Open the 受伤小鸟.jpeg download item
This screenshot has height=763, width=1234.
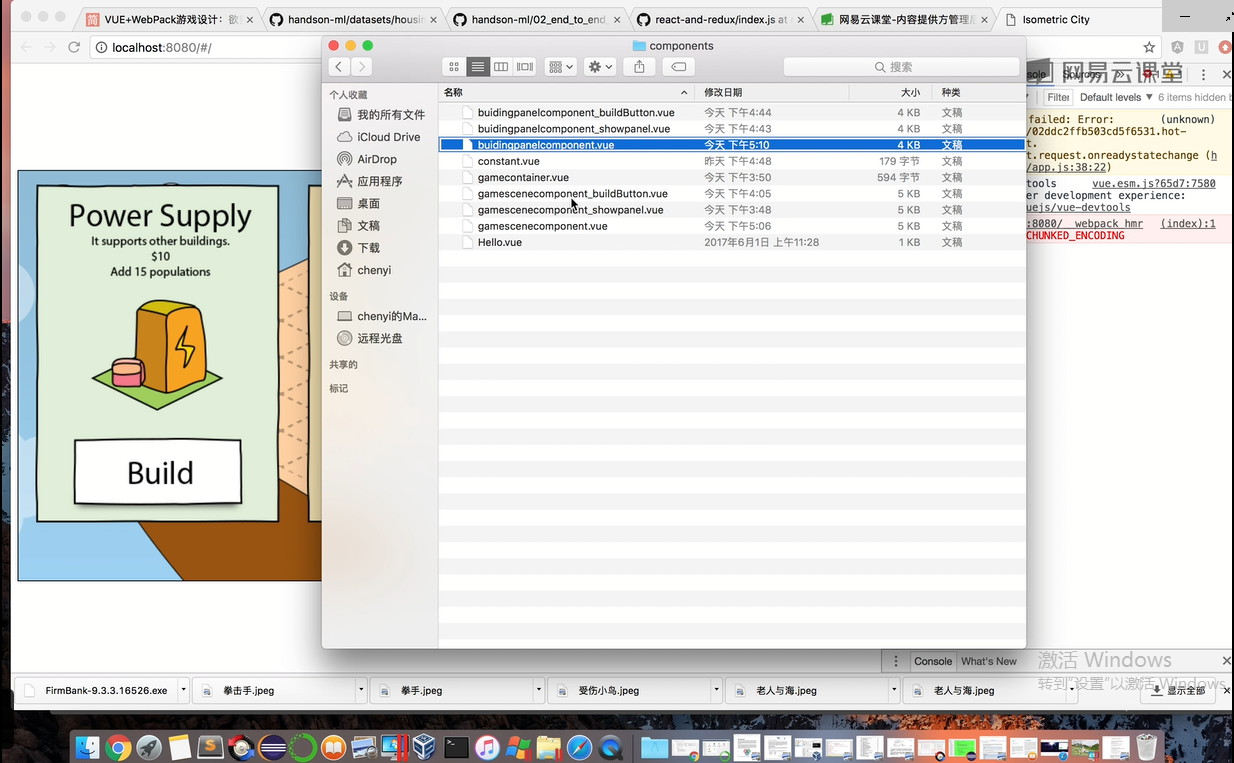click(628, 690)
